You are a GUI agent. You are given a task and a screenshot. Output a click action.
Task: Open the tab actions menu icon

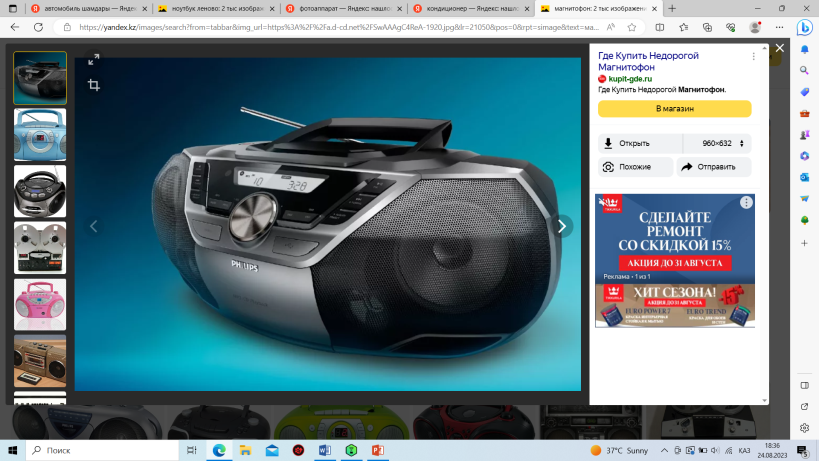point(13,8)
